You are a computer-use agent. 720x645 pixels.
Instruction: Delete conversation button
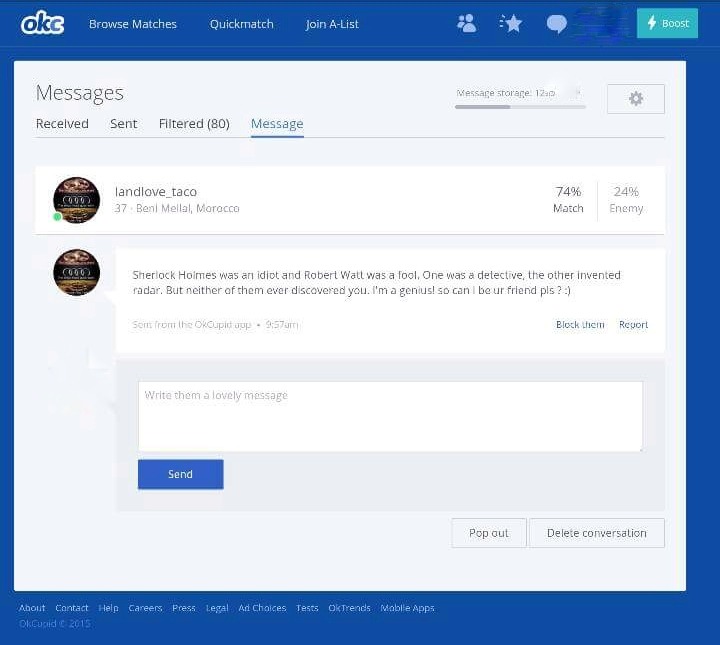(596, 533)
